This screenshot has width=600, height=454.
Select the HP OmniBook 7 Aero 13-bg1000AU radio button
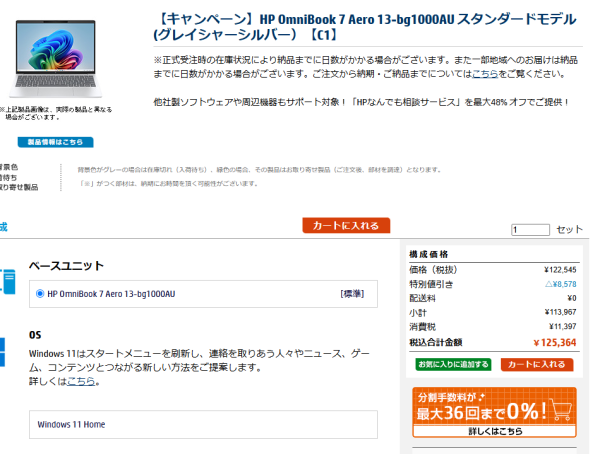(40, 294)
